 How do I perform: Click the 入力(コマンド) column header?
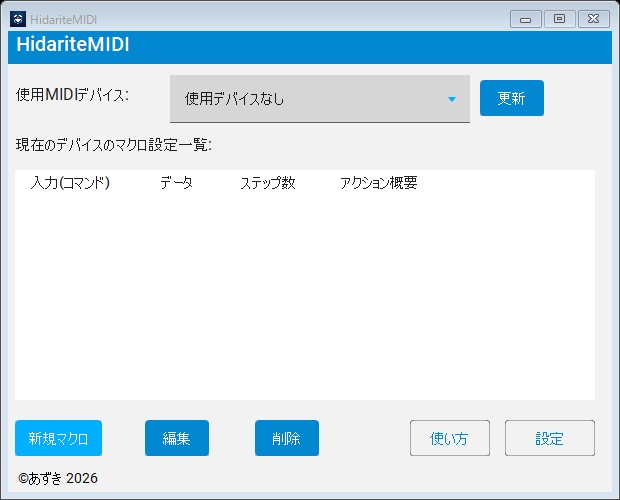pyautogui.click(x=70, y=183)
